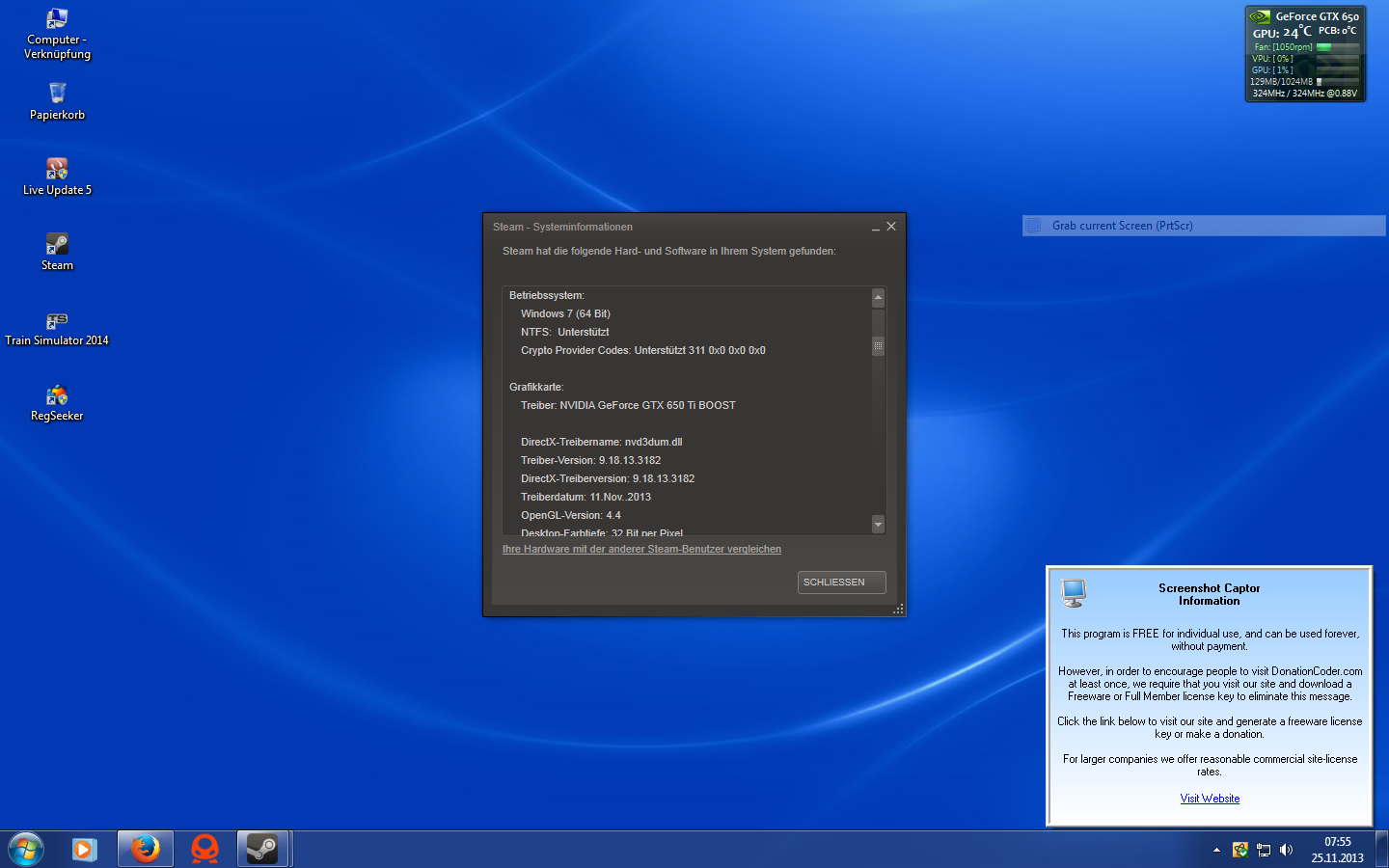Open the volume speaker tray icon
Screen dimensions: 1389x868
point(1286,850)
